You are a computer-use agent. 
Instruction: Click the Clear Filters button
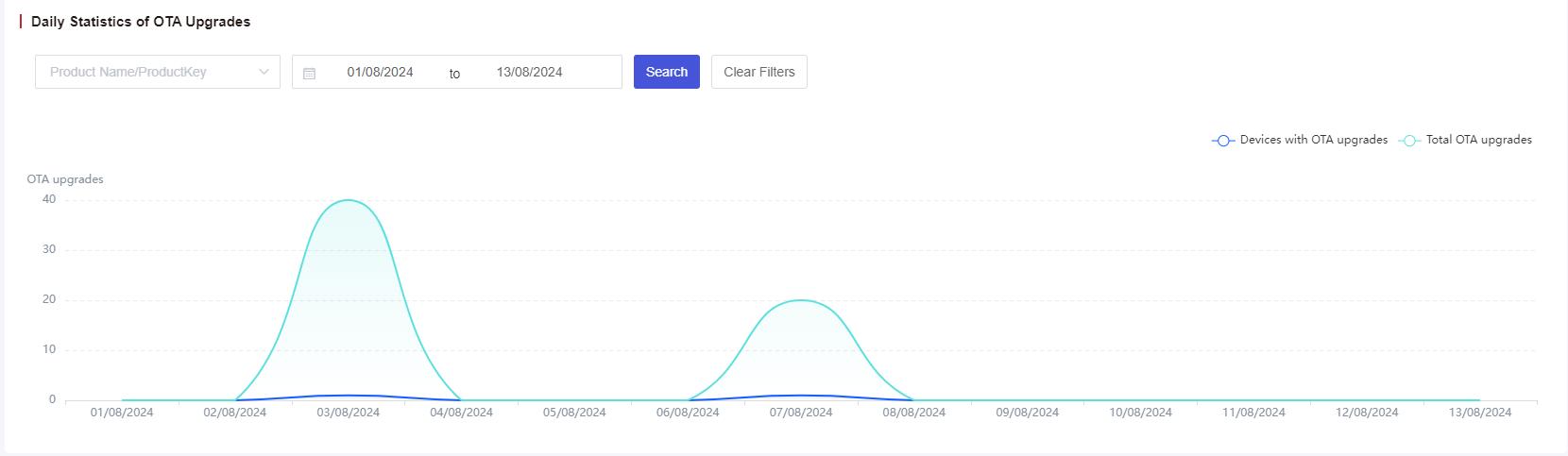759,72
